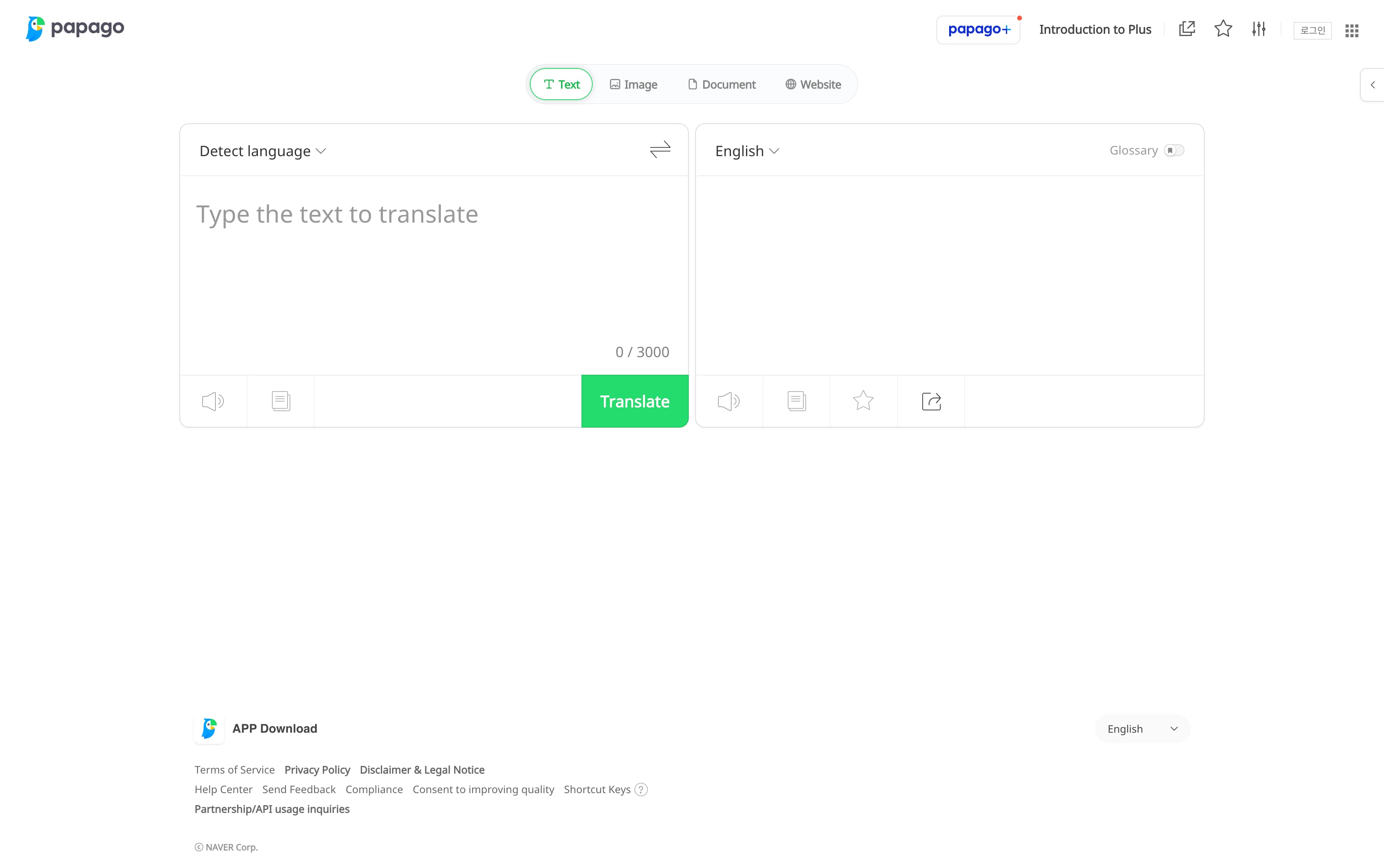Switch to the Image tab
This screenshot has width=1384, height=868.
point(633,84)
